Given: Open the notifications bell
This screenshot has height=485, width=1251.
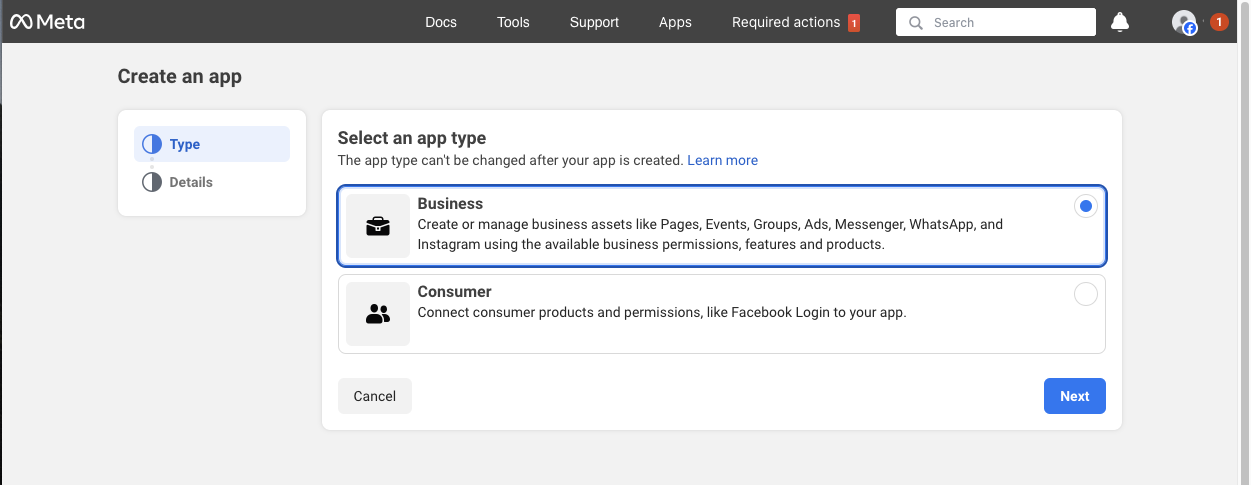Looking at the screenshot, I should pos(1120,22).
